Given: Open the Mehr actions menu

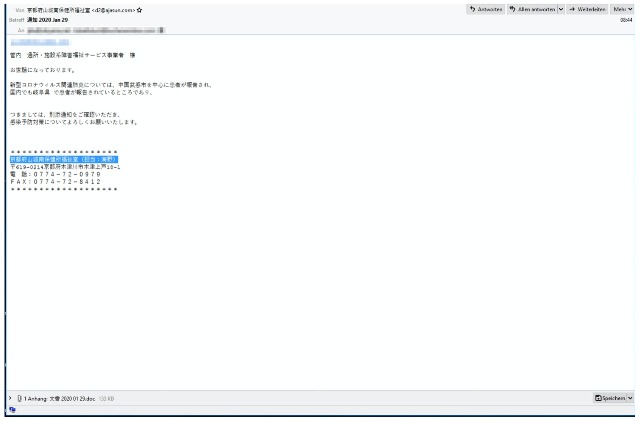Looking at the screenshot, I should [x=622, y=9].
